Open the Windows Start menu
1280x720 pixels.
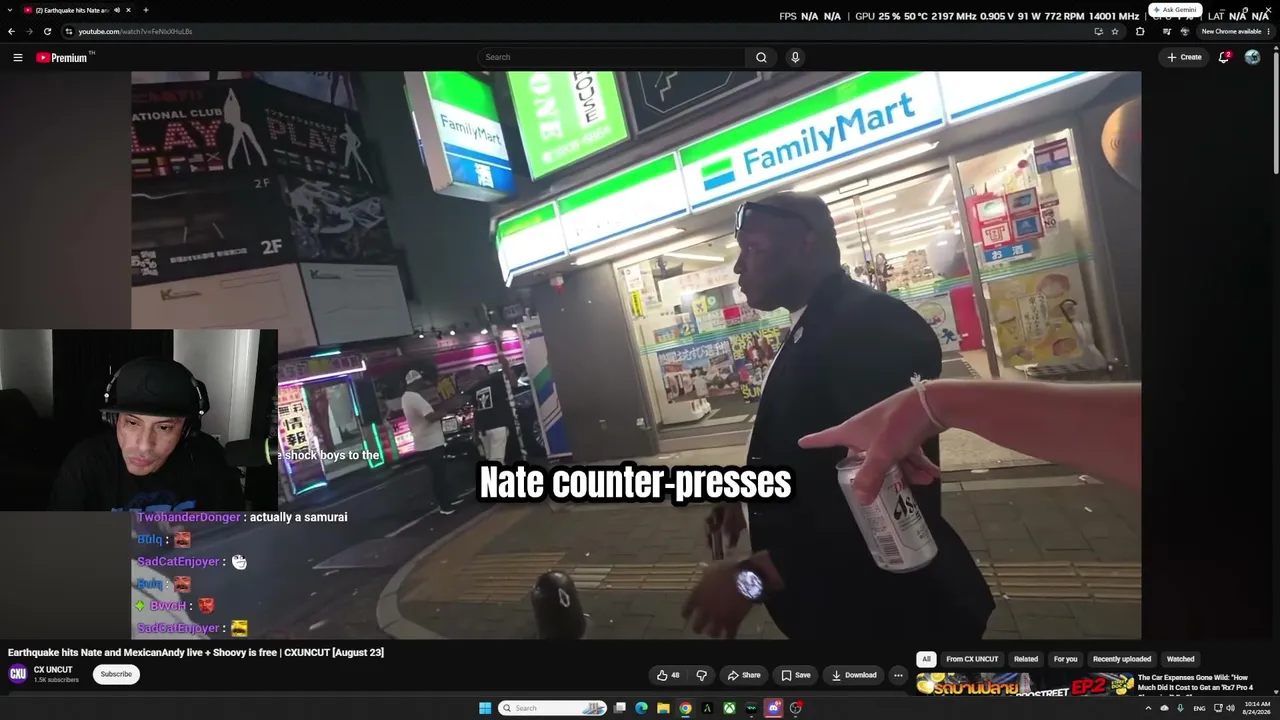(x=485, y=708)
